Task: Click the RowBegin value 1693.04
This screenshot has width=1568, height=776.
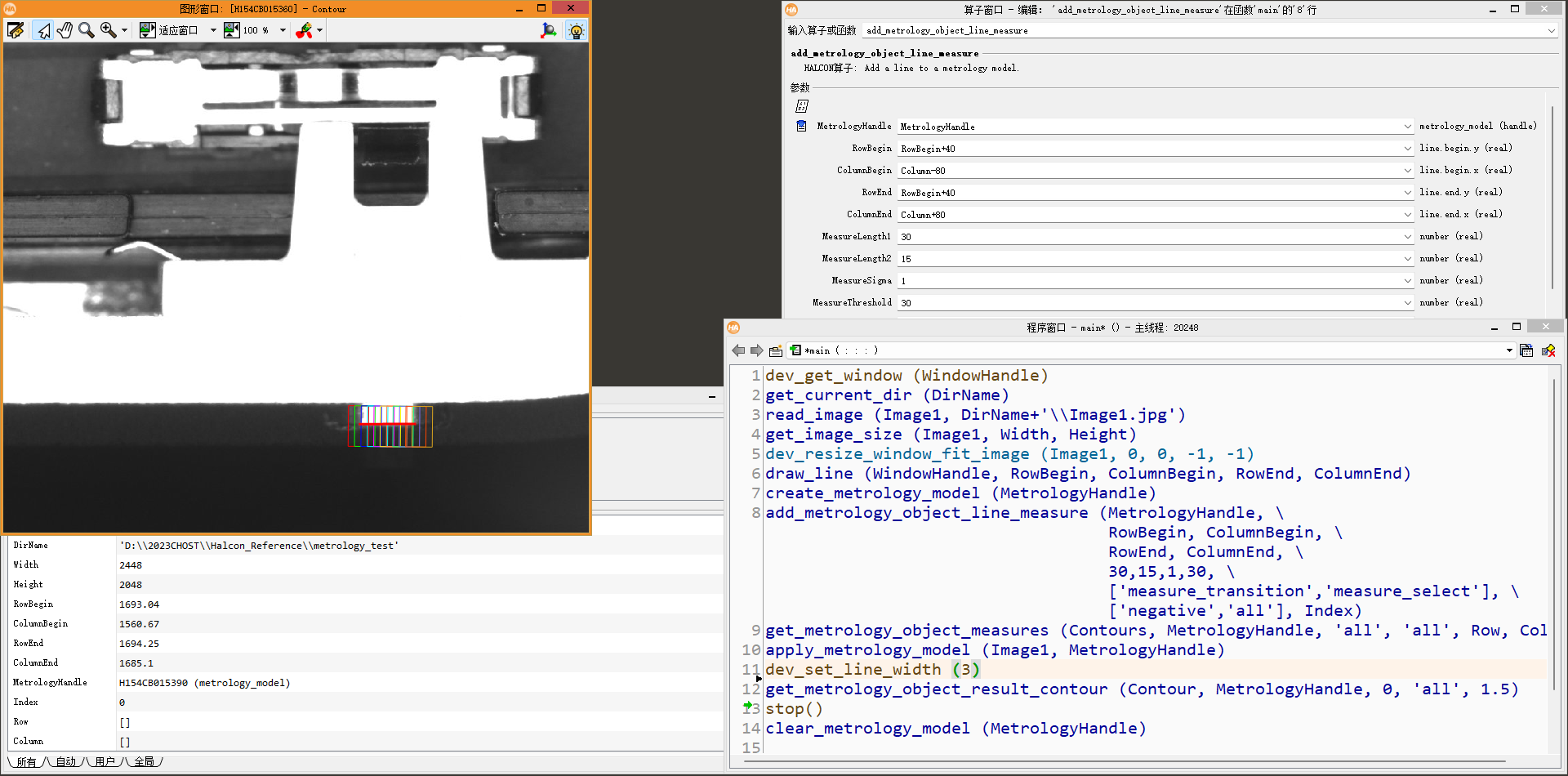Action: (x=139, y=604)
